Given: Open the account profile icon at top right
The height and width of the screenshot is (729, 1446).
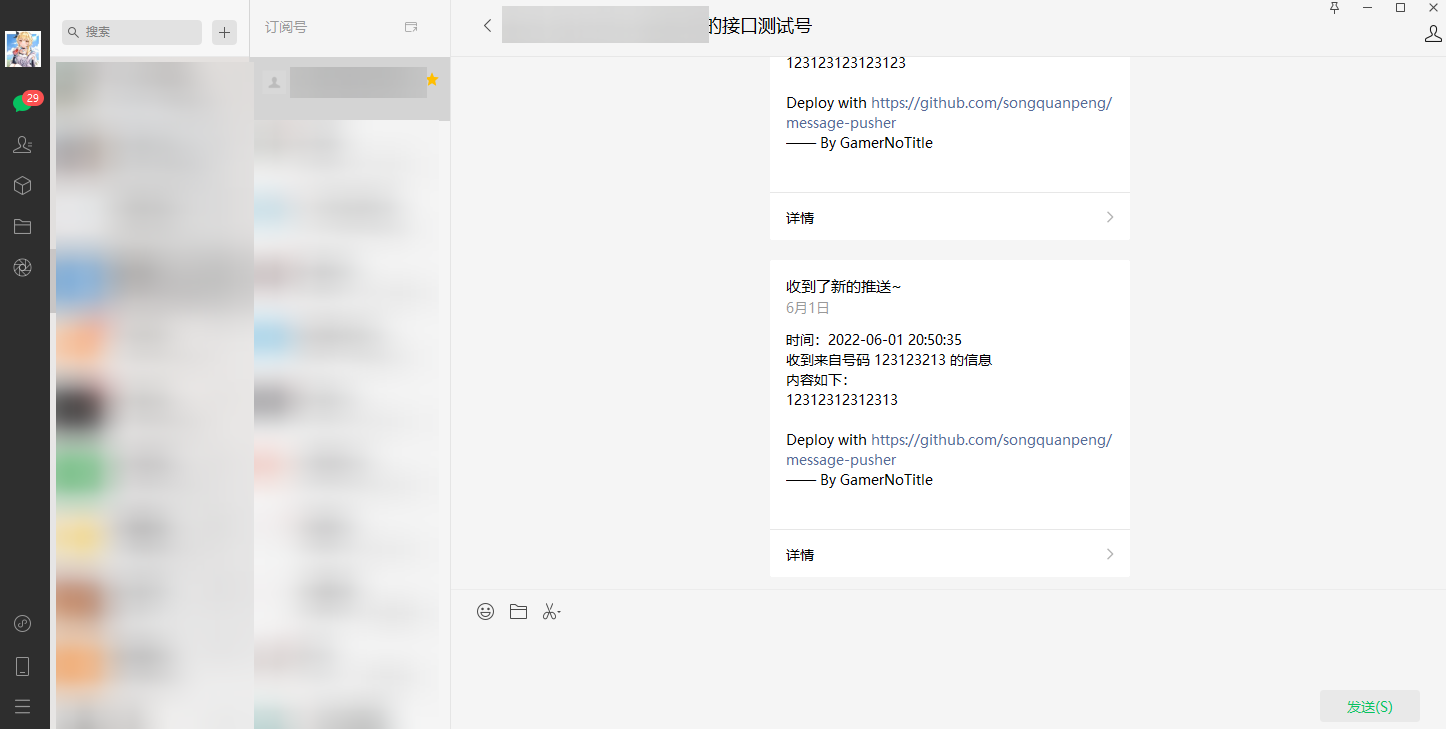Looking at the screenshot, I should [x=1432, y=34].
